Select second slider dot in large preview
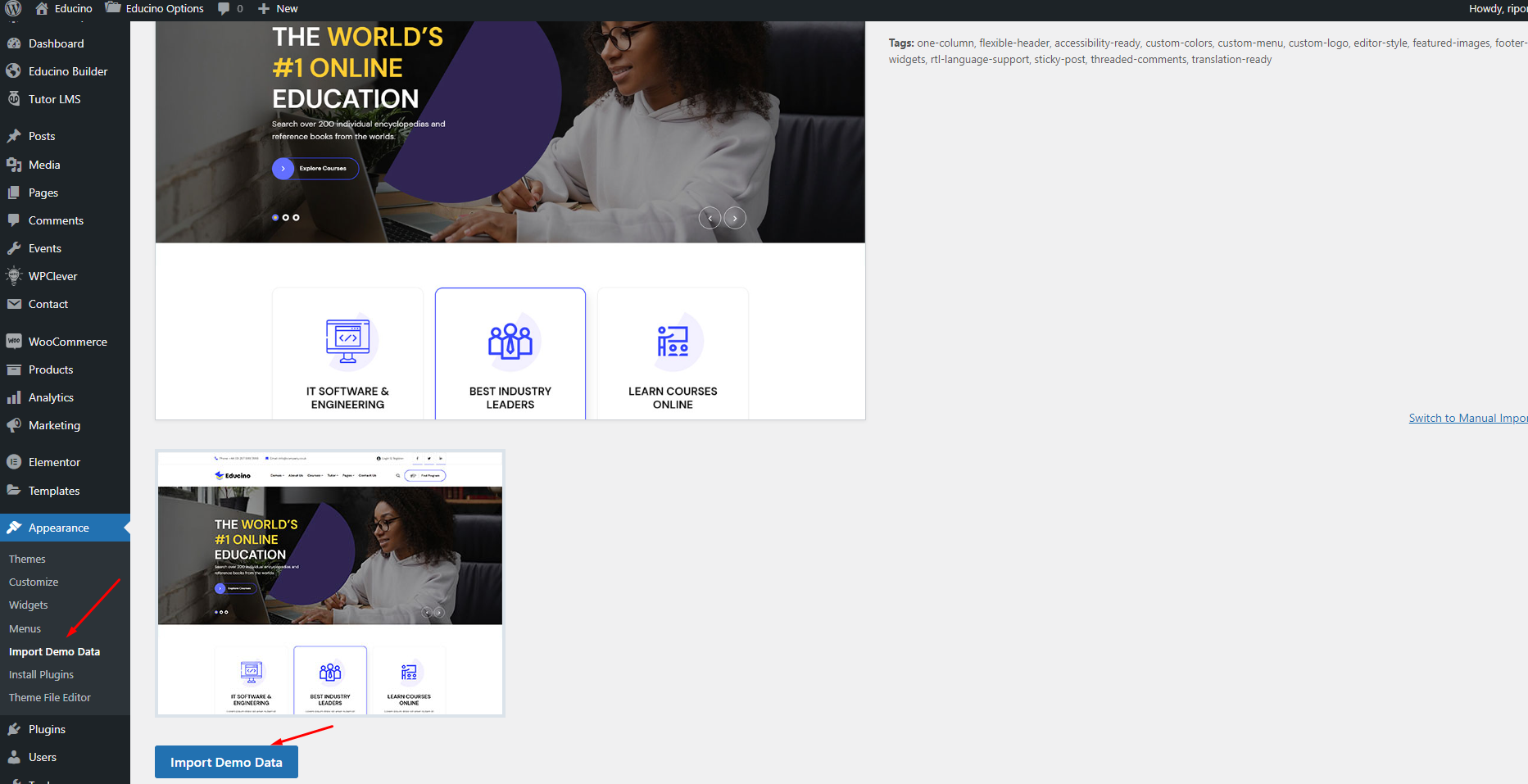The height and width of the screenshot is (784, 1528). 286,217
